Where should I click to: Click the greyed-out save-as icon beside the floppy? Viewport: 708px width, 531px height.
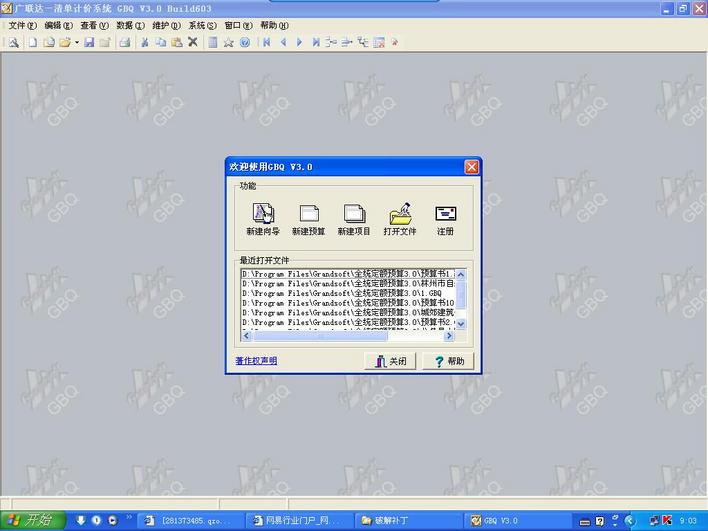pos(105,42)
